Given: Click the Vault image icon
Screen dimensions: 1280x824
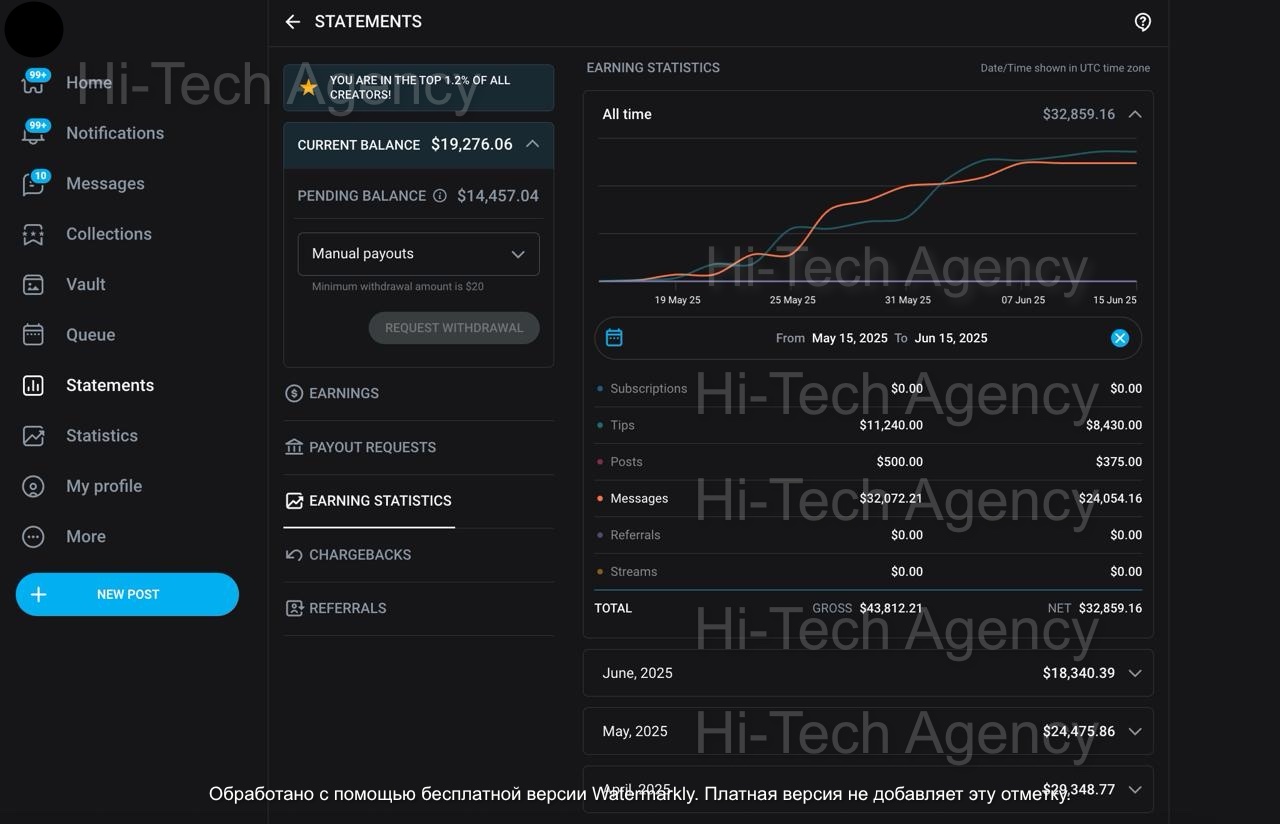Looking at the screenshot, I should (33, 285).
